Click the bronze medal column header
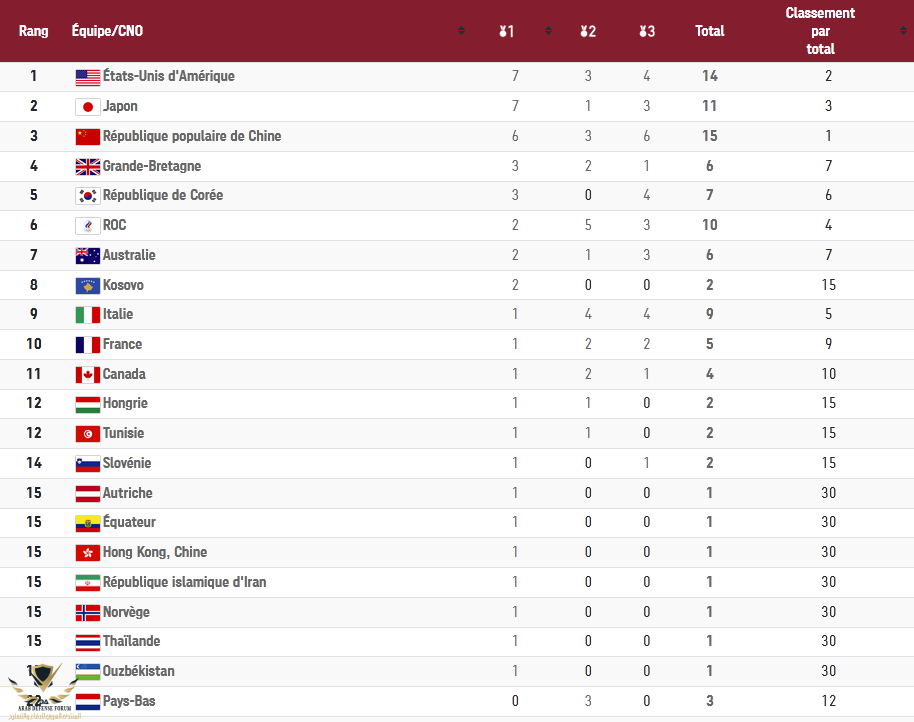914x722 pixels. [646, 31]
